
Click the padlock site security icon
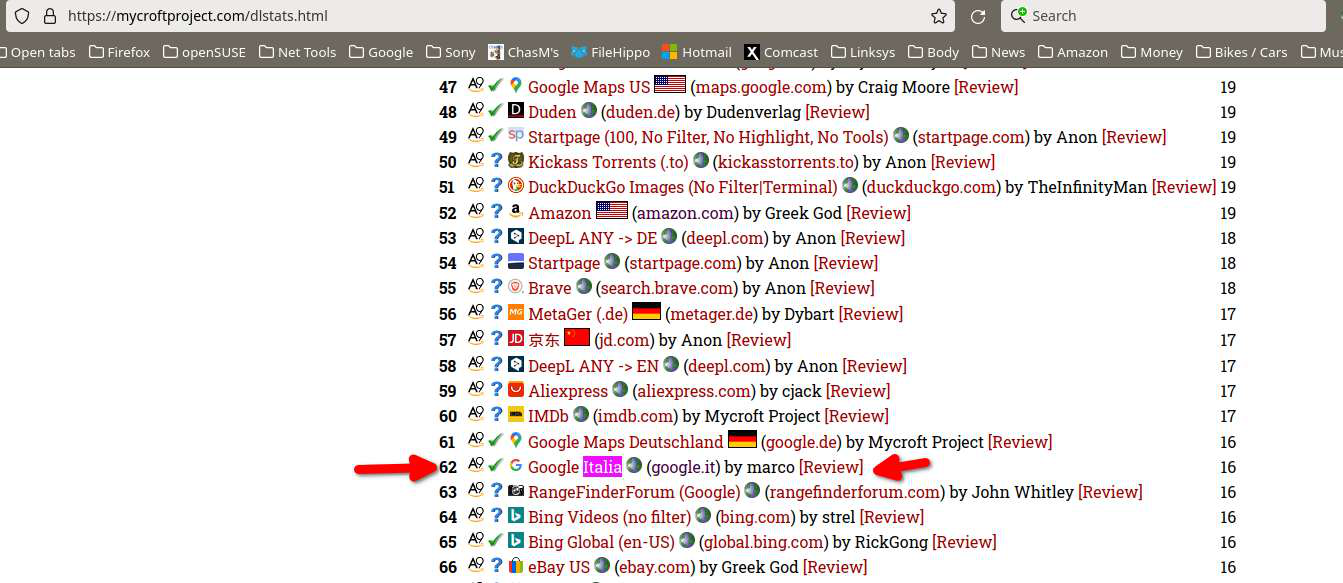pyautogui.click(x=49, y=16)
